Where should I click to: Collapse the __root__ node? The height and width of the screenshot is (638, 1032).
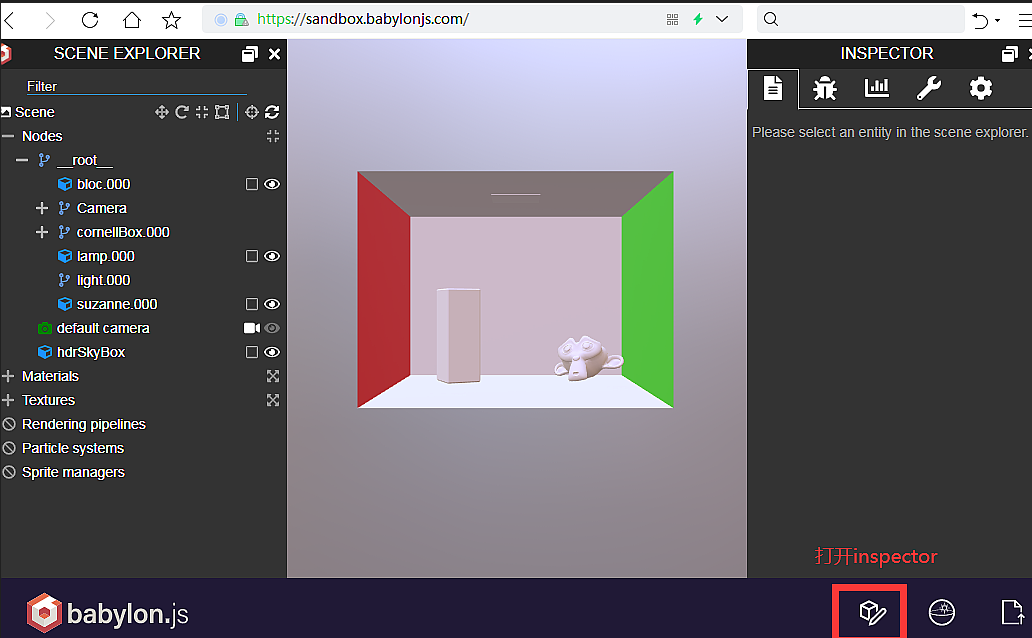click(21, 160)
